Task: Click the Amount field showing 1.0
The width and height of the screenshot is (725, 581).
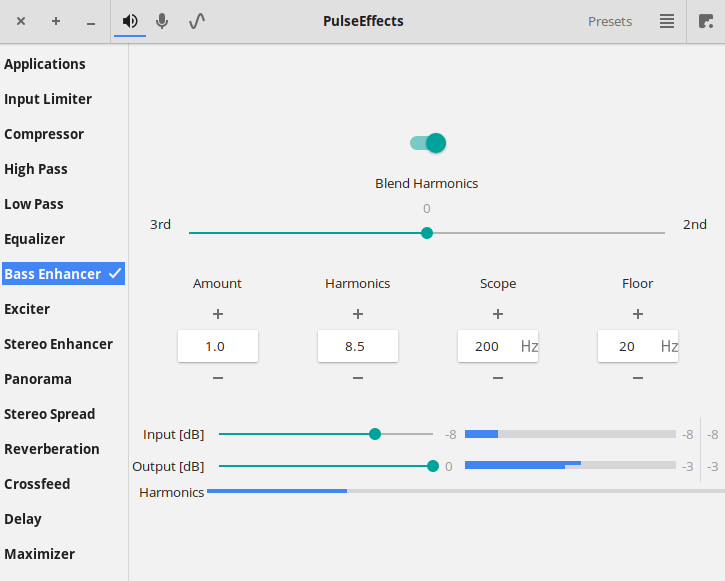Action: pos(218,346)
